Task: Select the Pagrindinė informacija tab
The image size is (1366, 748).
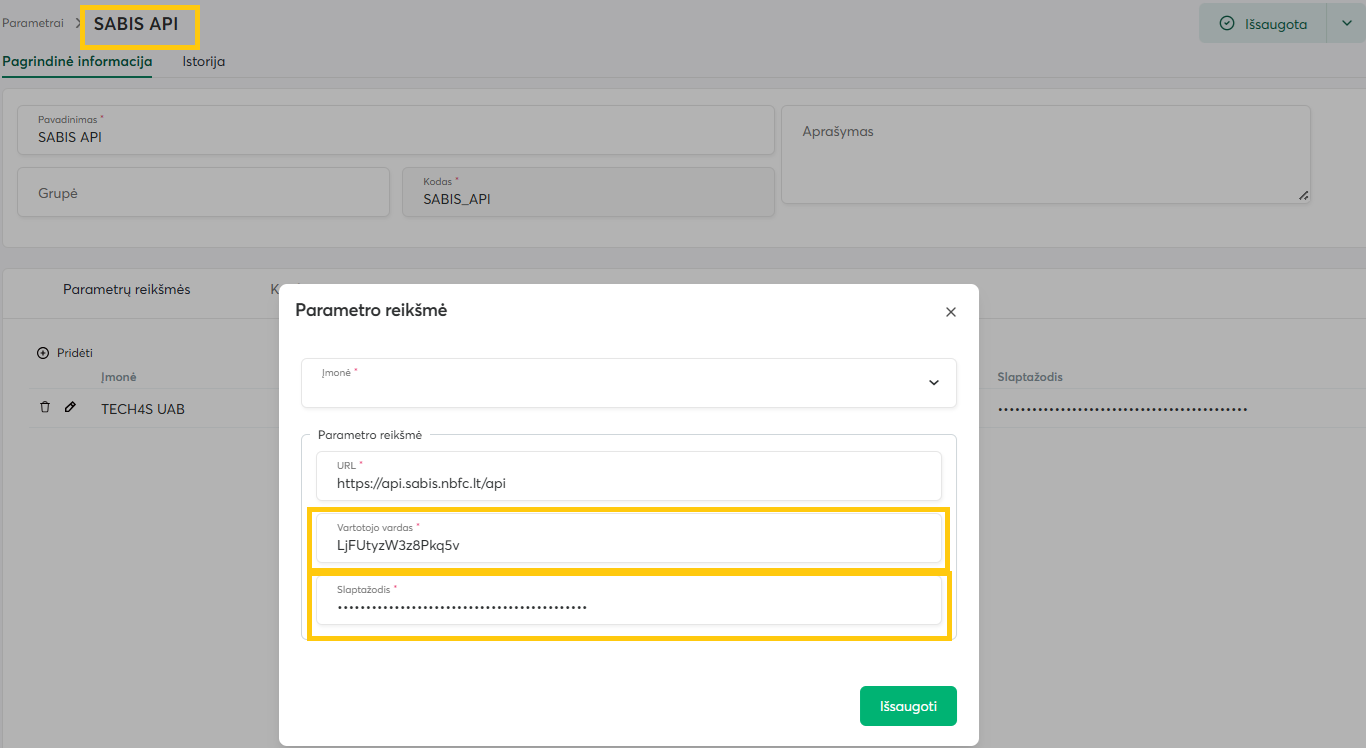Action: click(77, 61)
